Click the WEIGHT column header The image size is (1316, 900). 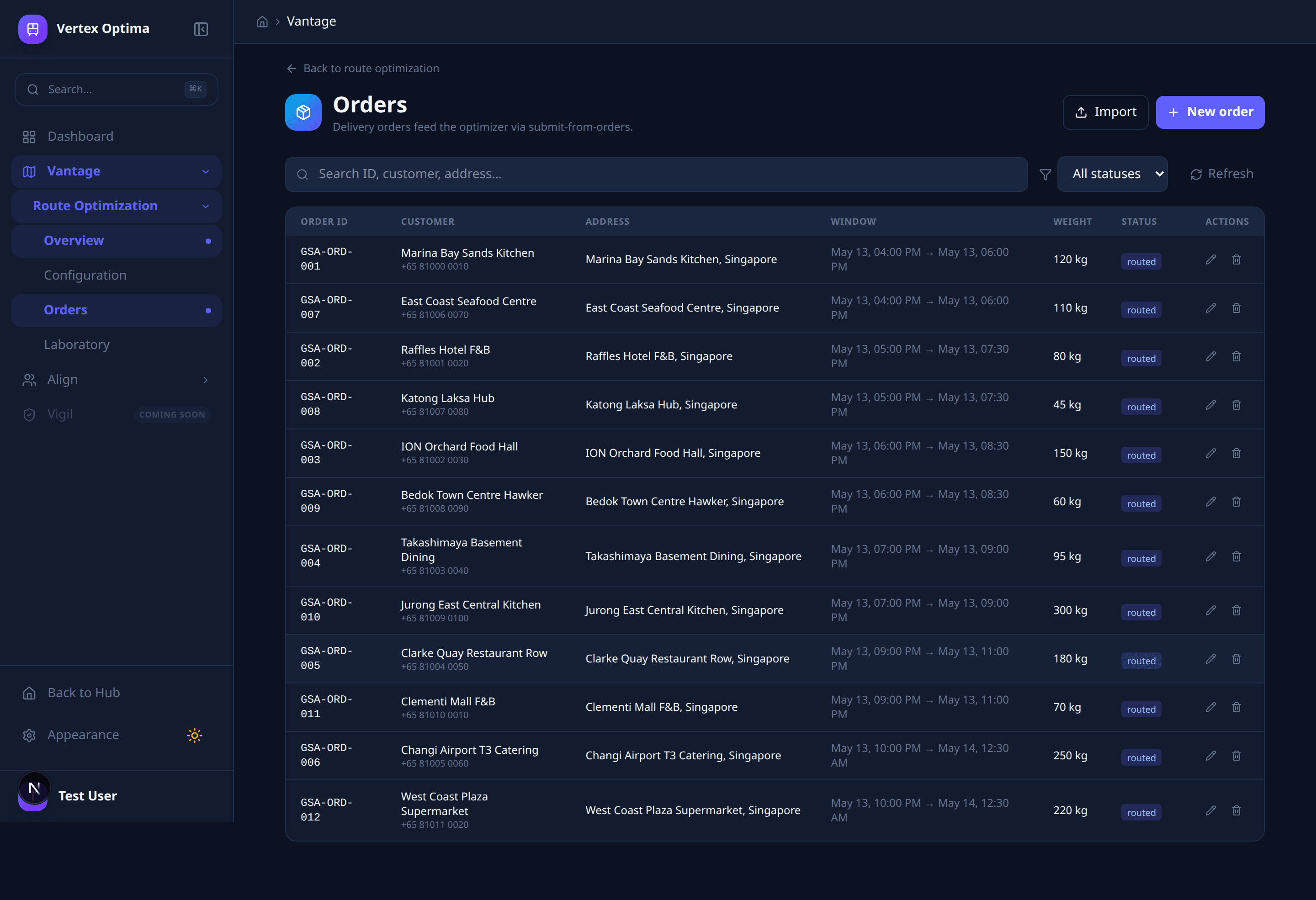pyautogui.click(x=1072, y=222)
